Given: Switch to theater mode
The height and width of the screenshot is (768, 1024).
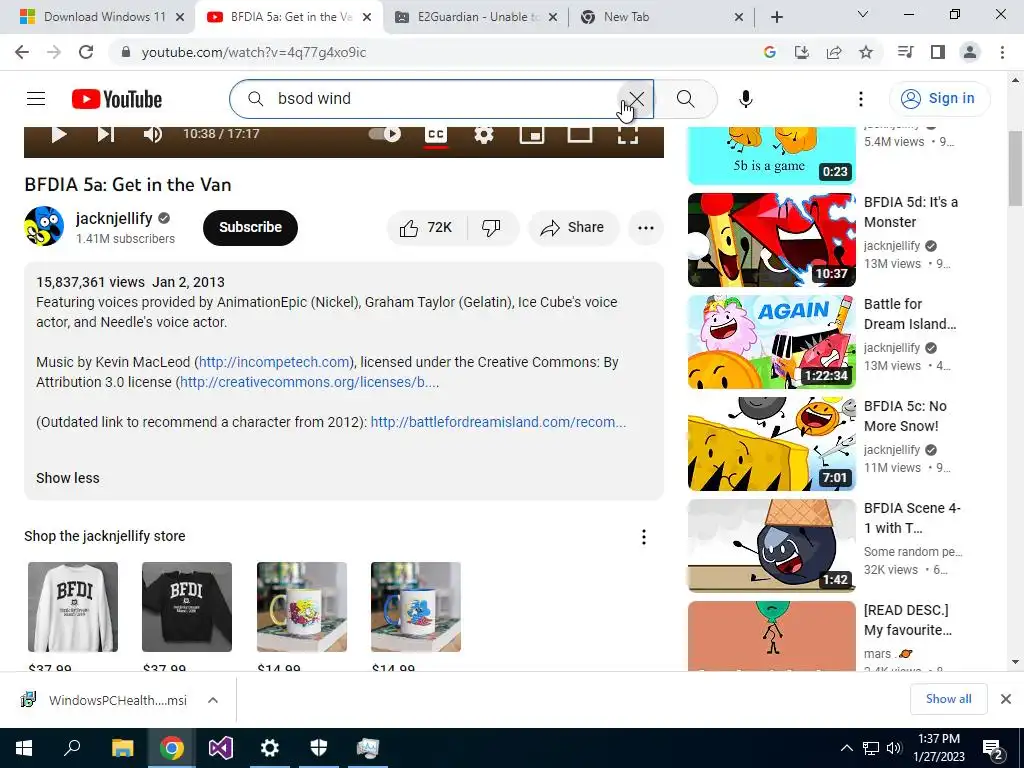Looking at the screenshot, I should click(x=580, y=134).
